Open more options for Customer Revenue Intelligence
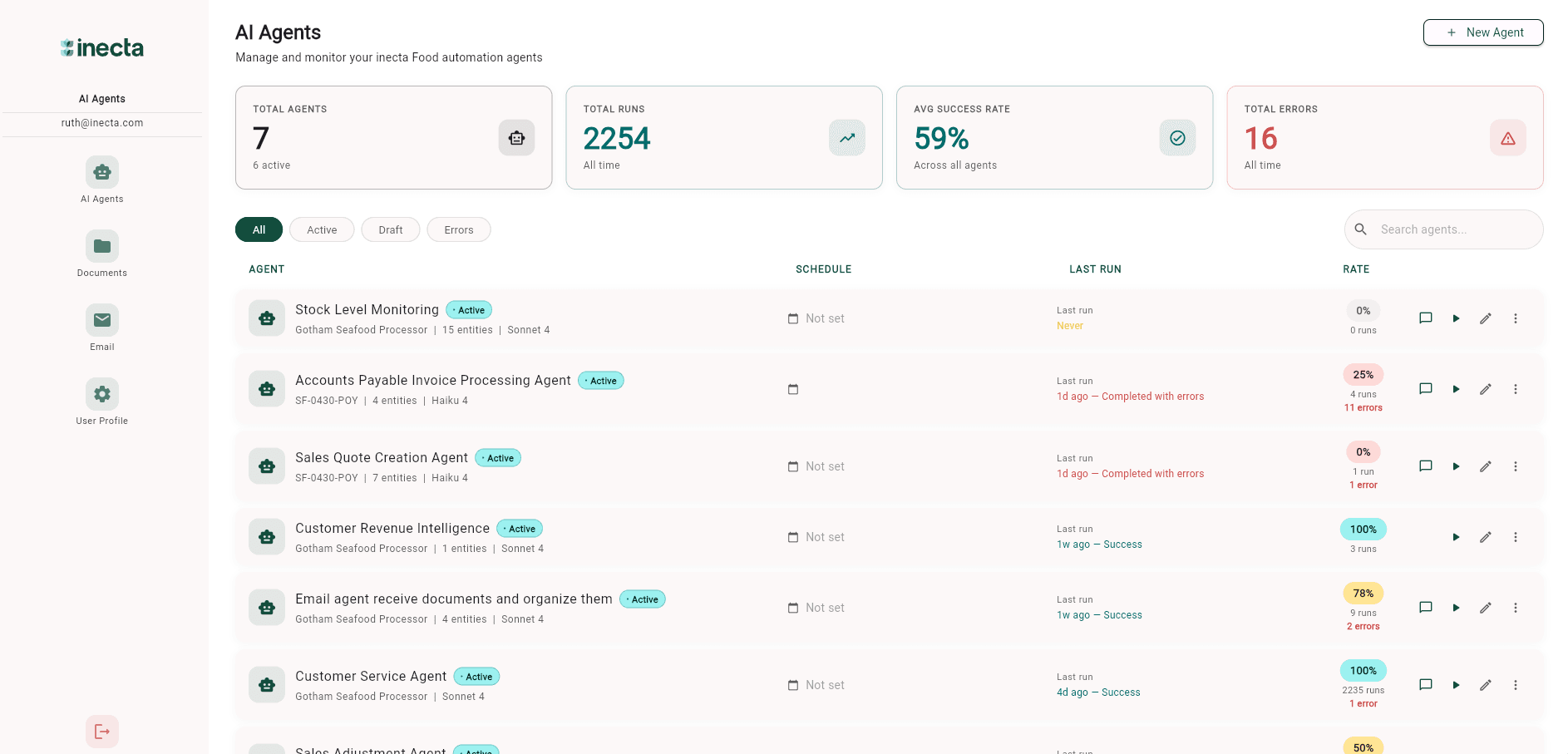 click(1516, 537)
